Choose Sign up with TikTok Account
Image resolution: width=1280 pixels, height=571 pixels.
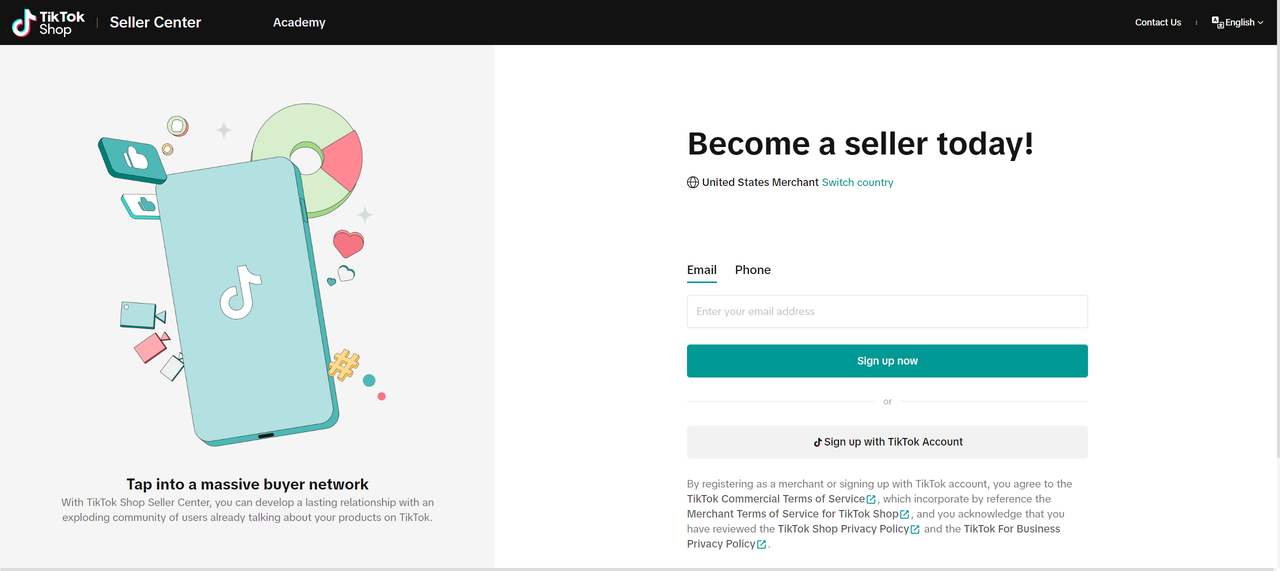point(887,442)
